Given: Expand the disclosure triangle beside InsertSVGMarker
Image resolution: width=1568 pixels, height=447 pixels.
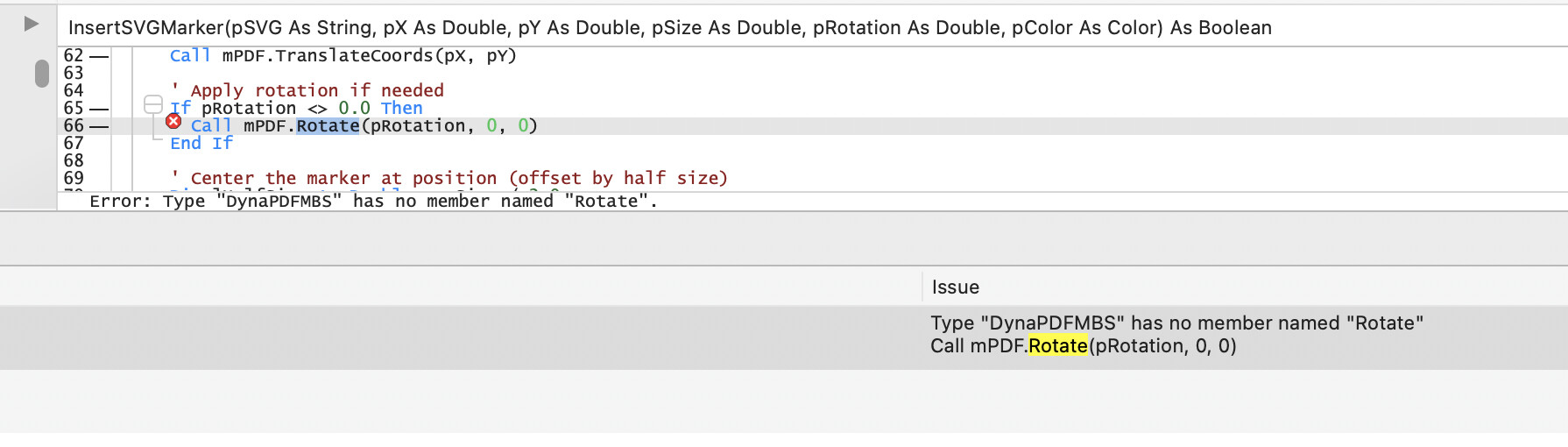Looking at the screenshot, I should tap(31, 24).
